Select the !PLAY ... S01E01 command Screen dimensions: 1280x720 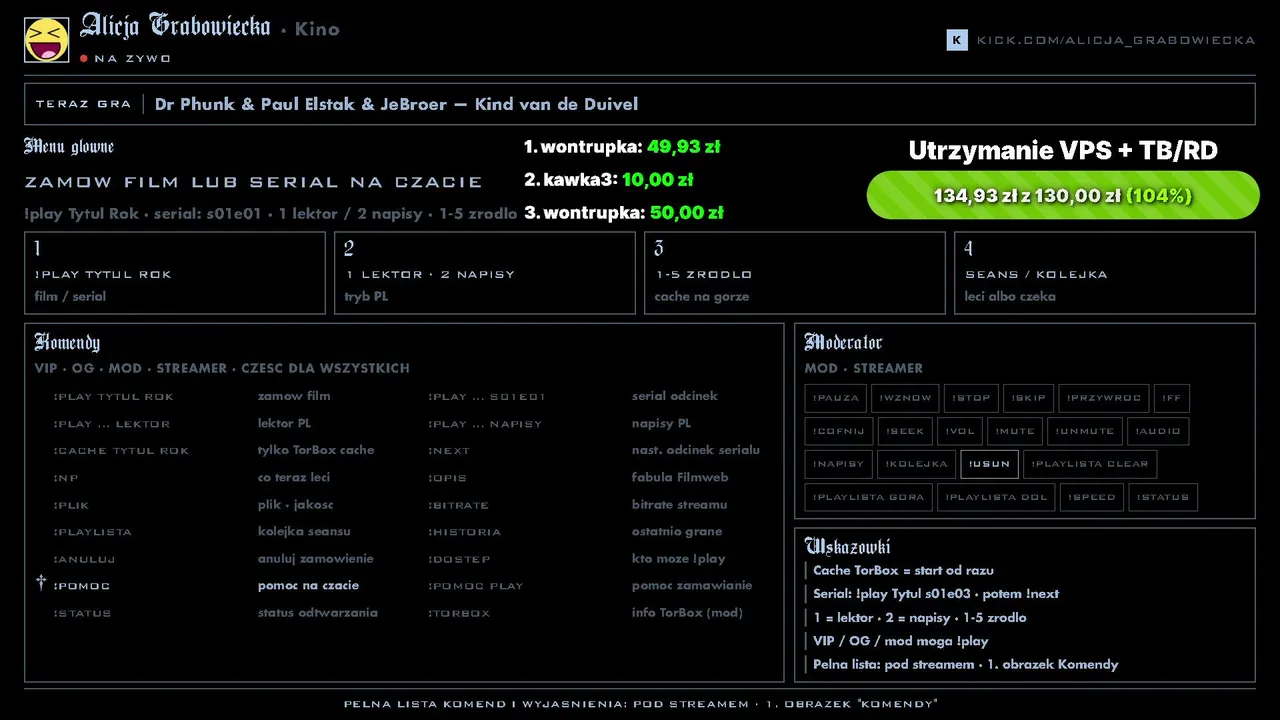(487, 397)
